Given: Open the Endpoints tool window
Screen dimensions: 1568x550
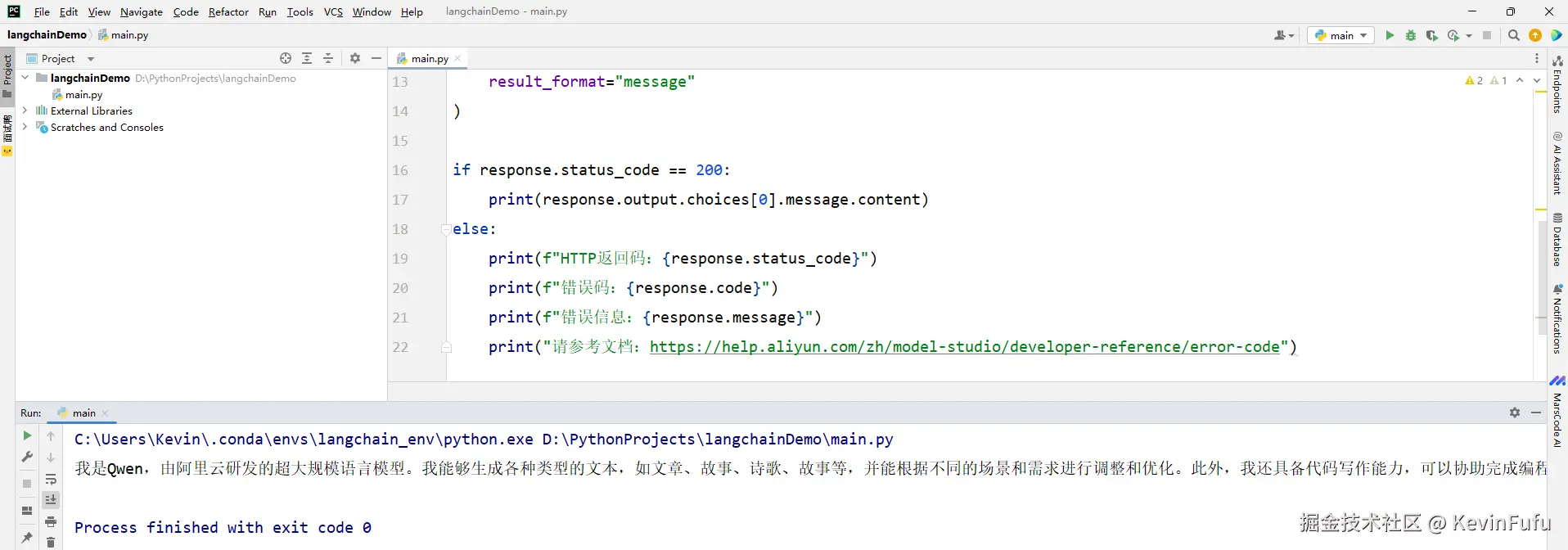Looking at the screenshot, I should click(1557, 84).
